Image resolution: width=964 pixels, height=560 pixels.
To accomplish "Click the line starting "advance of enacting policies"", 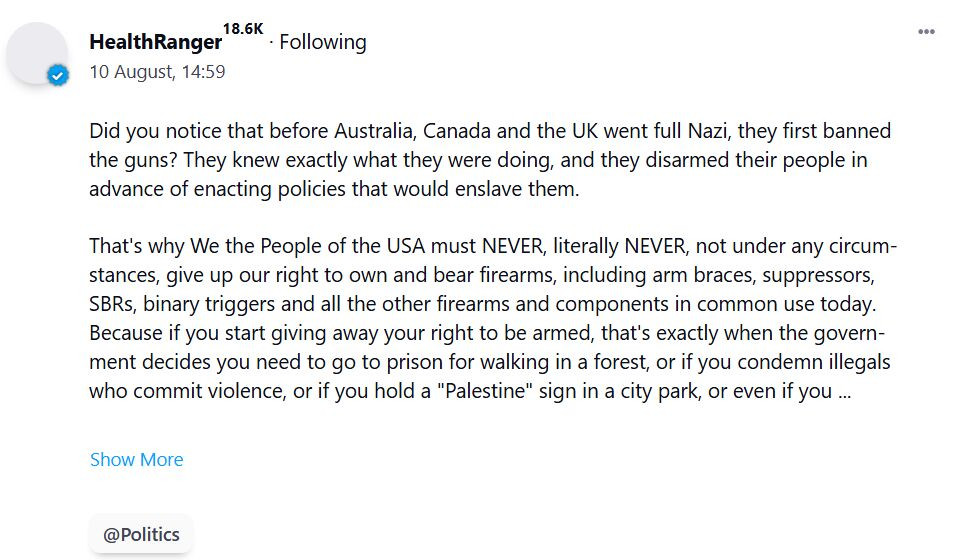I will click(334, 189).
